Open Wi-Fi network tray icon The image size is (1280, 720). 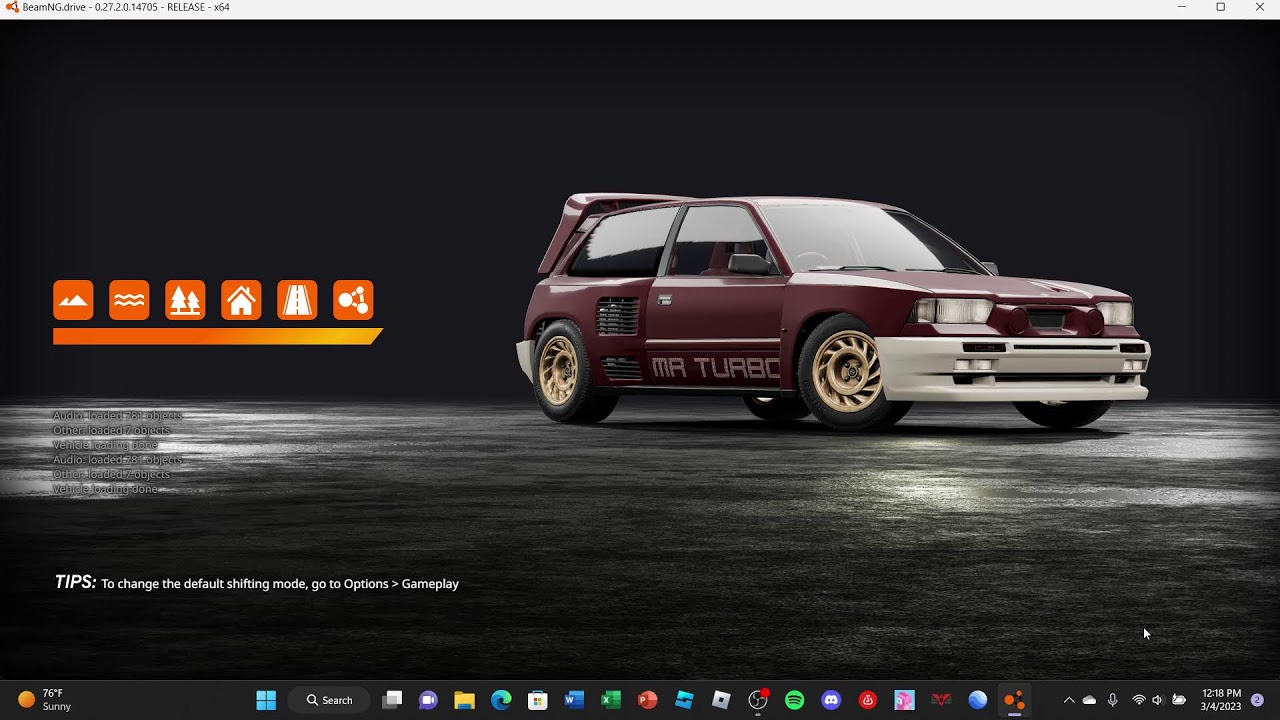(1138, 700)
